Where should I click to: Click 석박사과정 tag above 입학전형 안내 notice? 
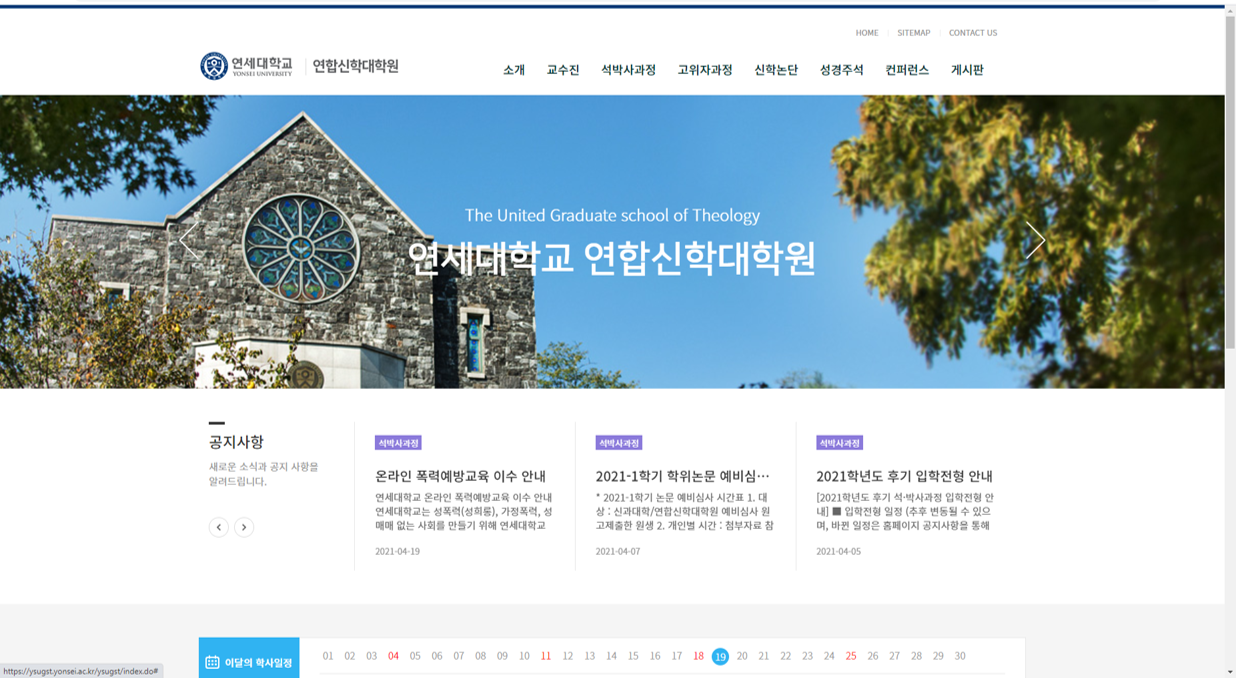coord(839,443)
